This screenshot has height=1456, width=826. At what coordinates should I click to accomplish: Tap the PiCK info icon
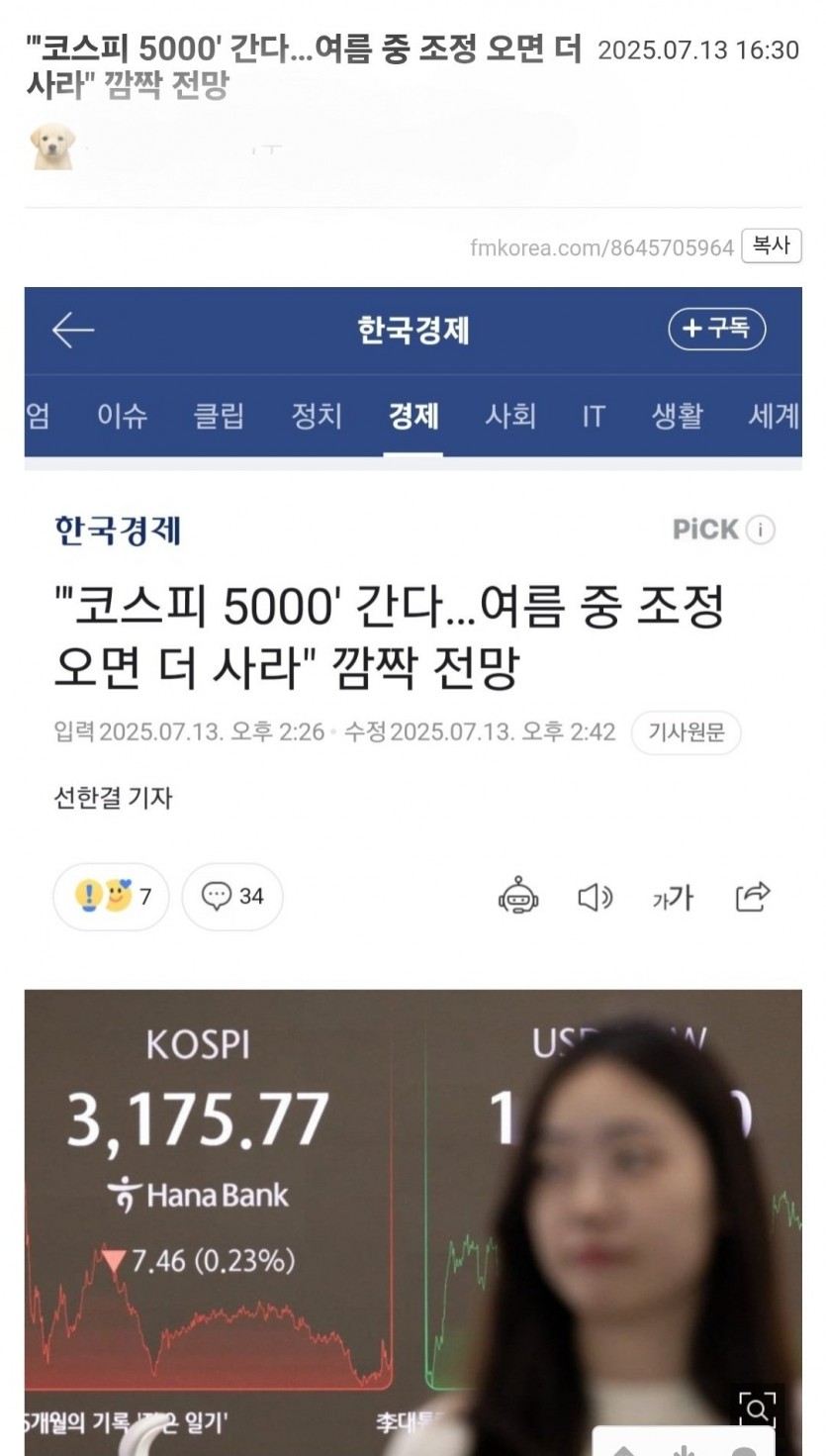[760, 530]
